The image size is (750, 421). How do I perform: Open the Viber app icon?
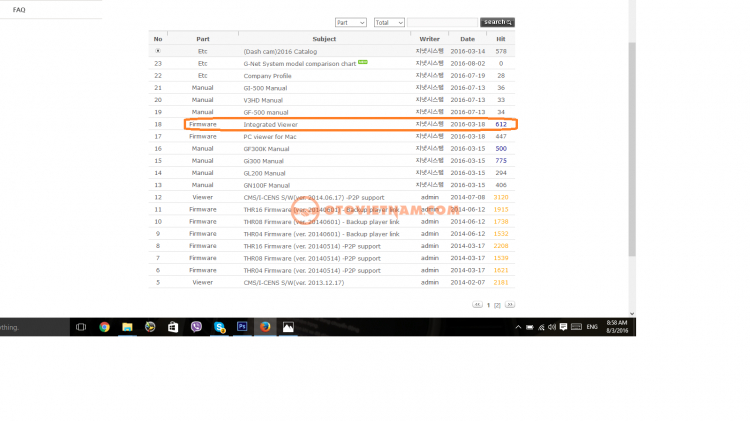click(196, 327)
